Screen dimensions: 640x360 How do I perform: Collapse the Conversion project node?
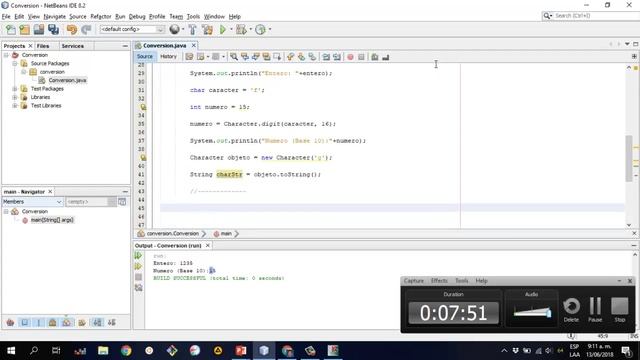6,55
